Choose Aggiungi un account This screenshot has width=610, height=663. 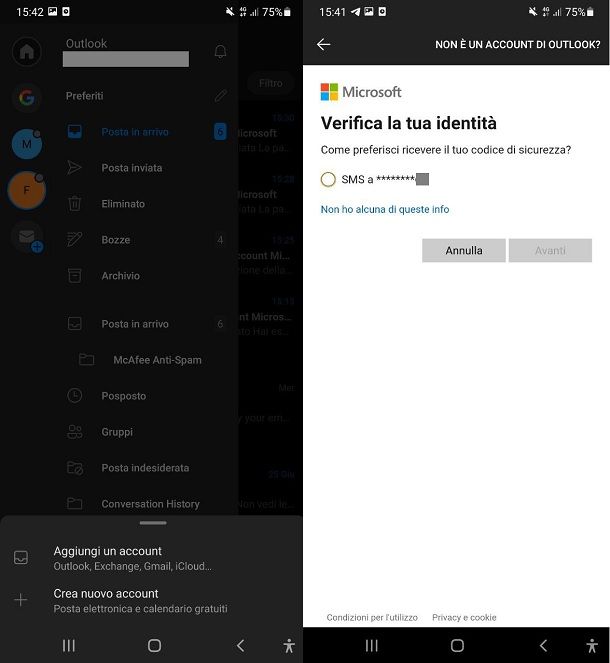(151, 558)
